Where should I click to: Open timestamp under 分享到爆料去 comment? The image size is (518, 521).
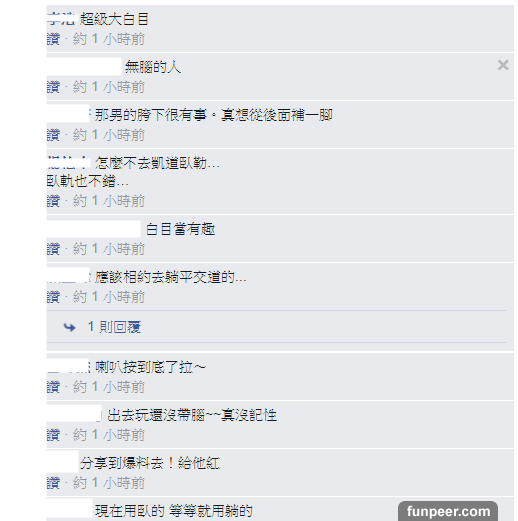pyautogui.click(x=109, y=483)
